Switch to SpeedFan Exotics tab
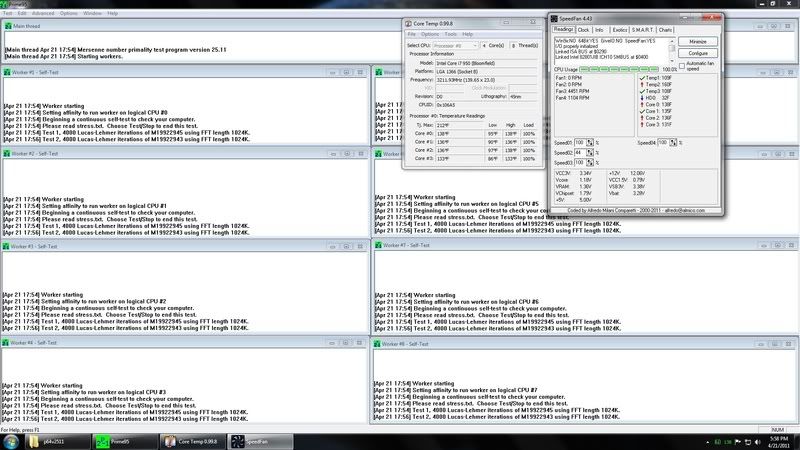 [620, 30]
